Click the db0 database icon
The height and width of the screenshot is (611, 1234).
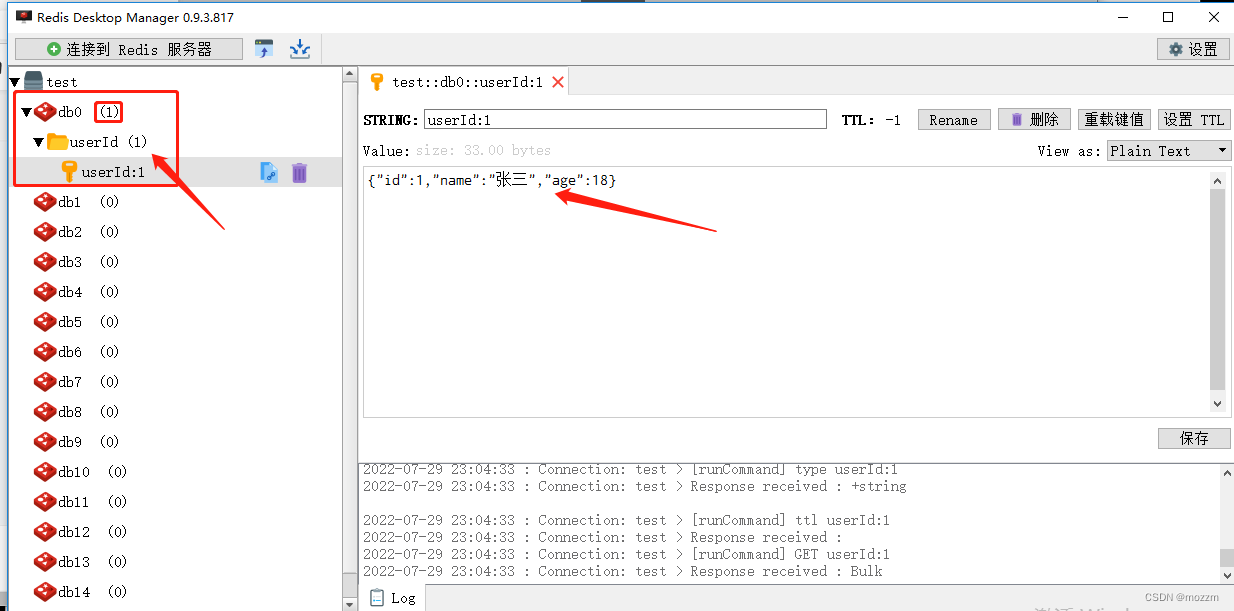(45, 112)
